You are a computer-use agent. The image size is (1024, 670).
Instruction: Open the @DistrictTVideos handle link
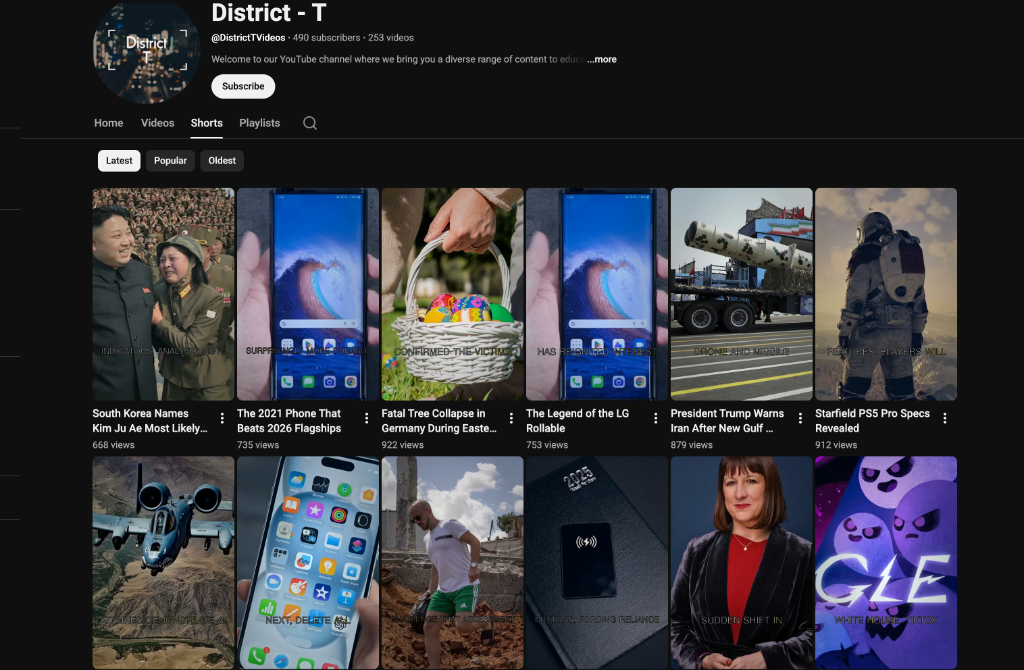248,37
